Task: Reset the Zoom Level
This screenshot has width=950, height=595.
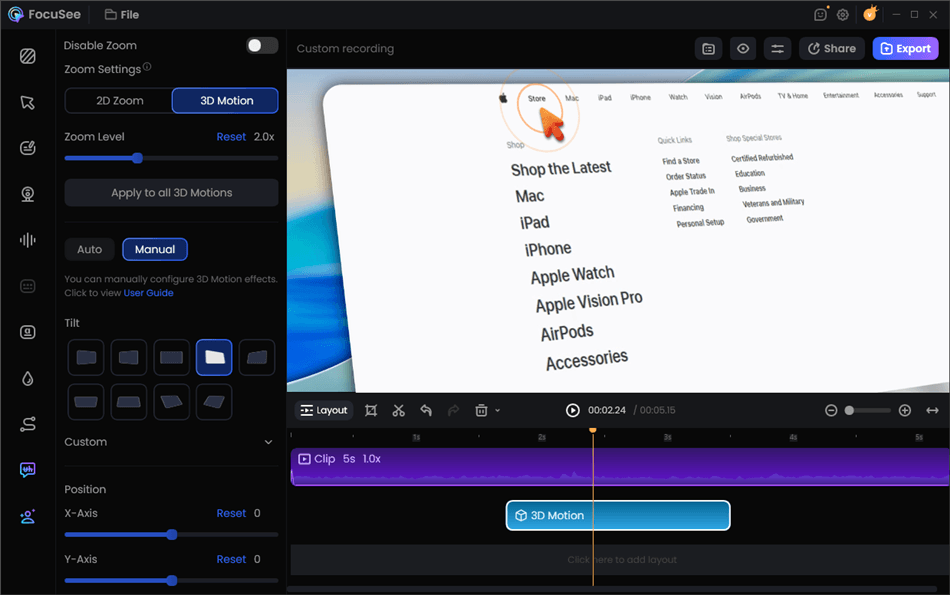Action: [231, 137]
